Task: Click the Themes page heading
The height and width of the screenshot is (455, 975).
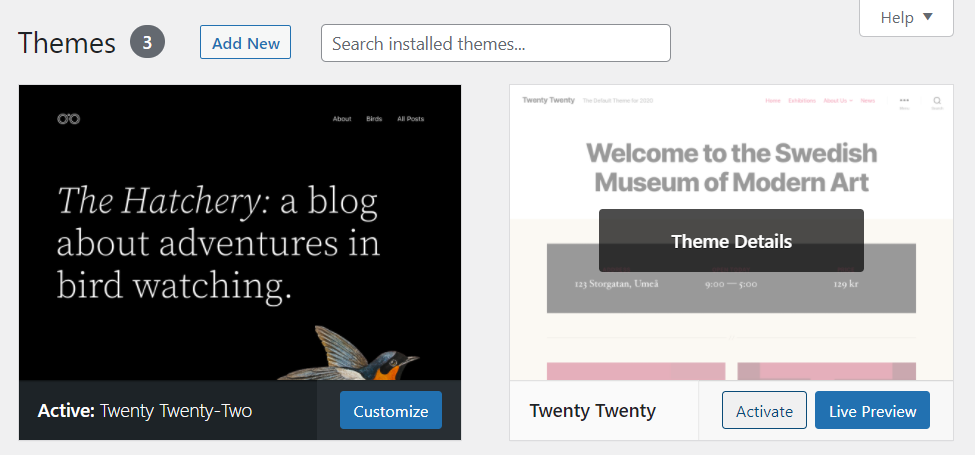Action: [x=67, y=44]
